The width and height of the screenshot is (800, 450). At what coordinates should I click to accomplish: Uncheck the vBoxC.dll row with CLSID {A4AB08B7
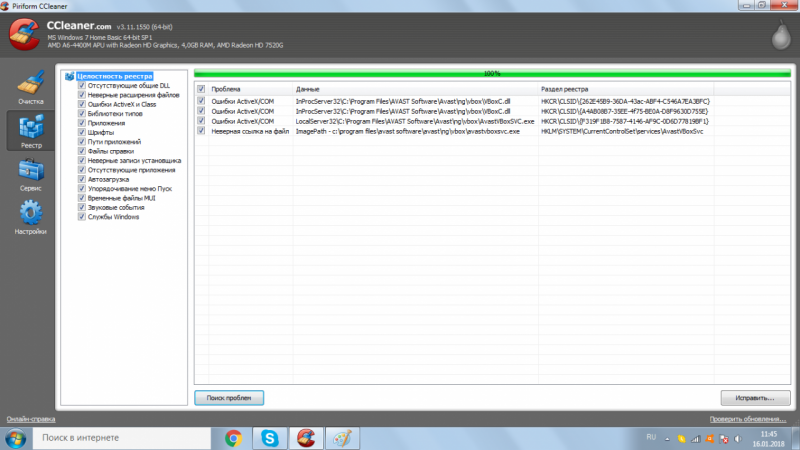click(x=201, y=111)
